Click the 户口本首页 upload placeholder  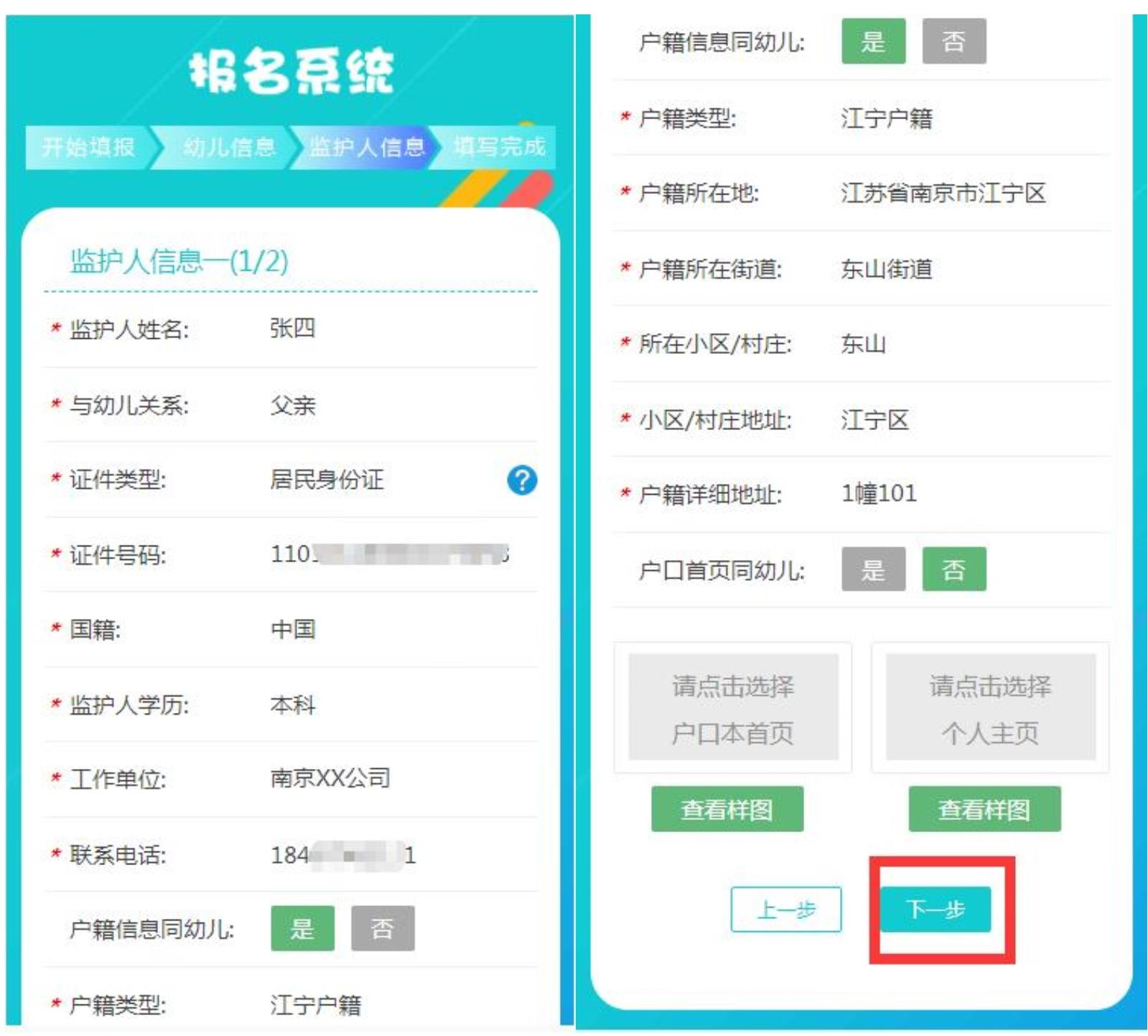coord(733,707)
